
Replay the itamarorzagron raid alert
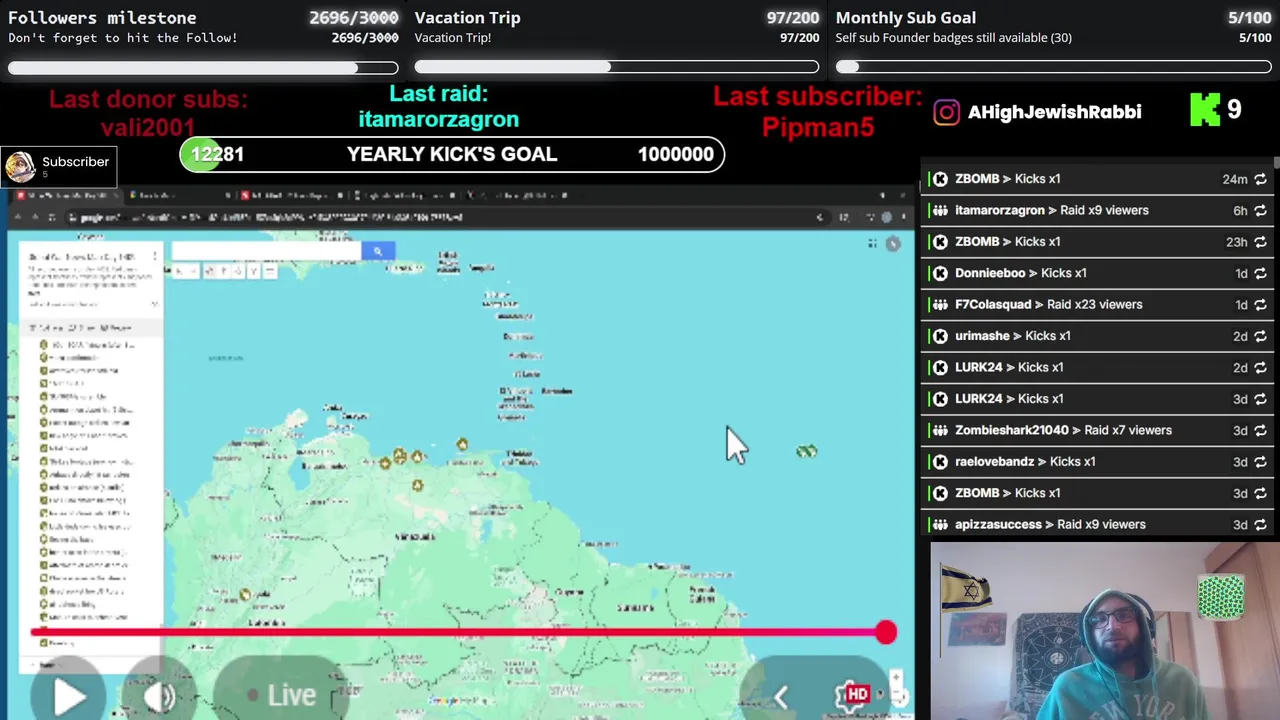point(1260,211)
